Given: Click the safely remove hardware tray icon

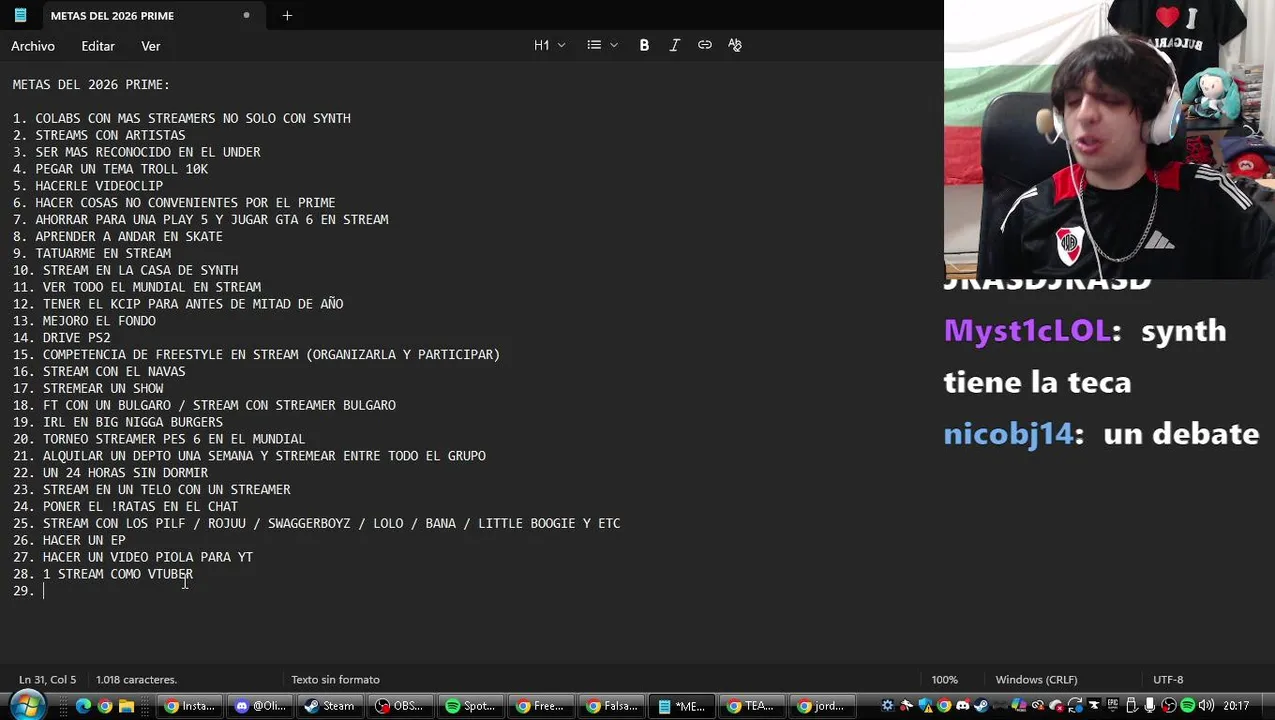Looking at the screenshot, I should 1132,705.
